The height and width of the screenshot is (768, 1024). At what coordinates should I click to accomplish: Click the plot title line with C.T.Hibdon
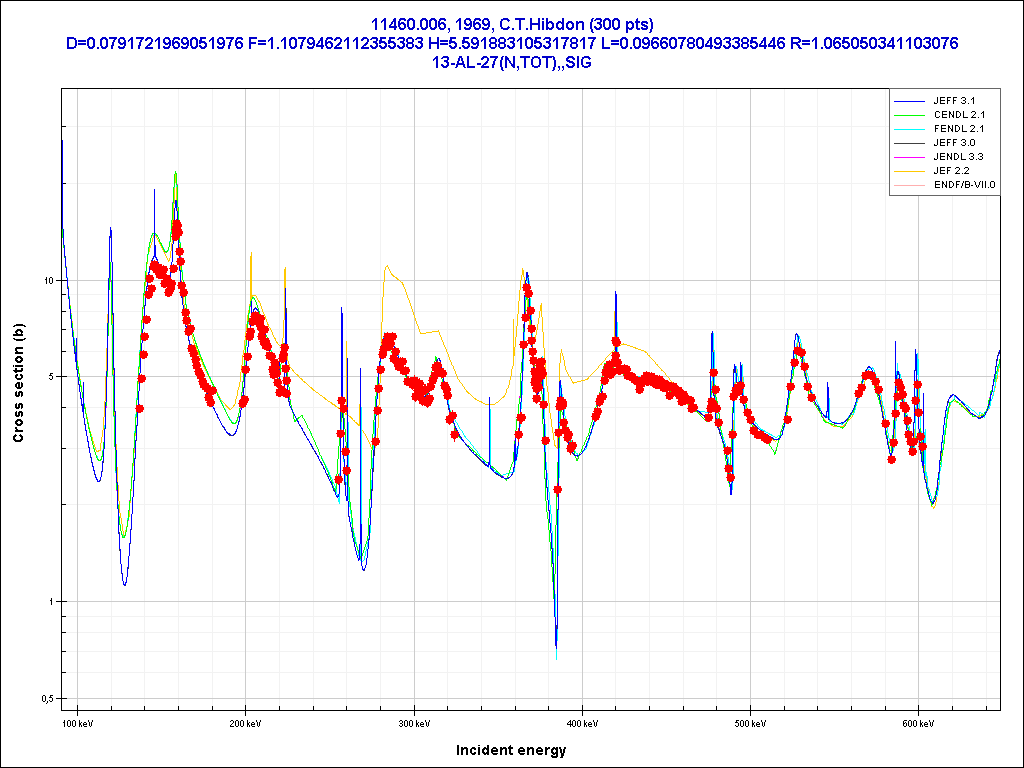click(x=512, y=24)
